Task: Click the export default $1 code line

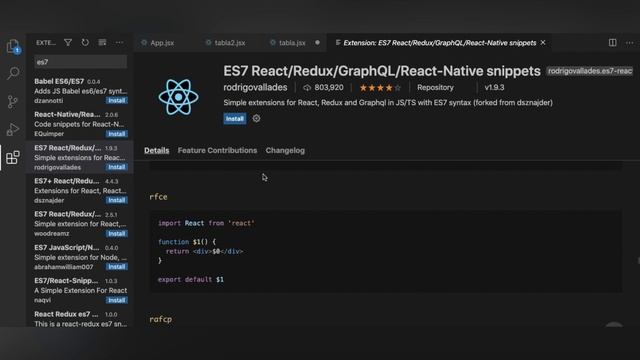Action: pos(191,280)
